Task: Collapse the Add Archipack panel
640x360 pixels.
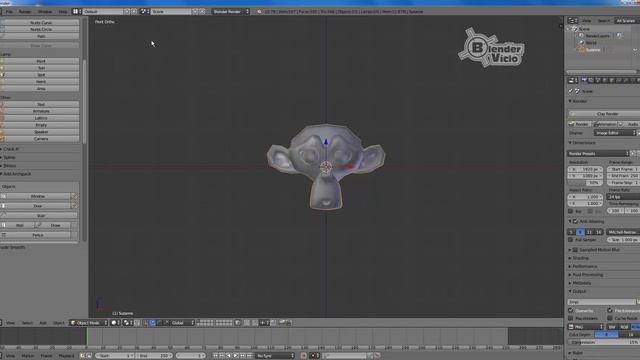Action: click(16, 174)
